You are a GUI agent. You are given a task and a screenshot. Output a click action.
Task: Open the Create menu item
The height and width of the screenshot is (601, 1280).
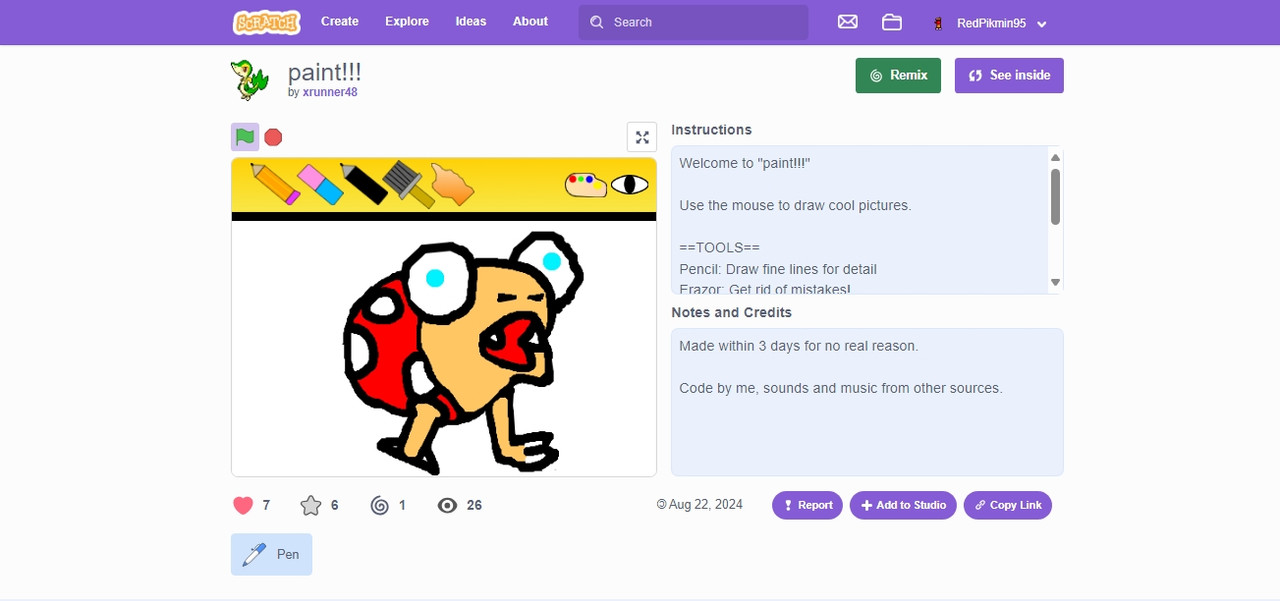[x=340, y=21]
